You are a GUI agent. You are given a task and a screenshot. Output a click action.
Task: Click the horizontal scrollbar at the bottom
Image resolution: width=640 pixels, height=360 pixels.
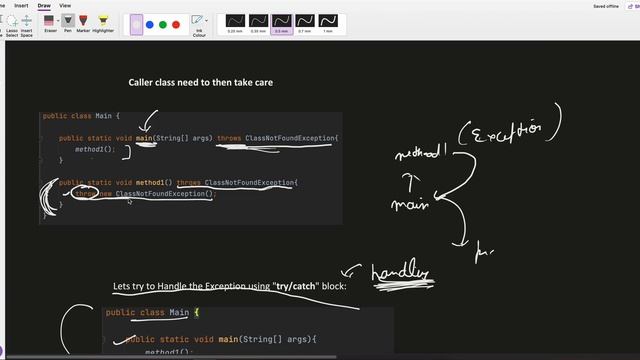[171, 357]
